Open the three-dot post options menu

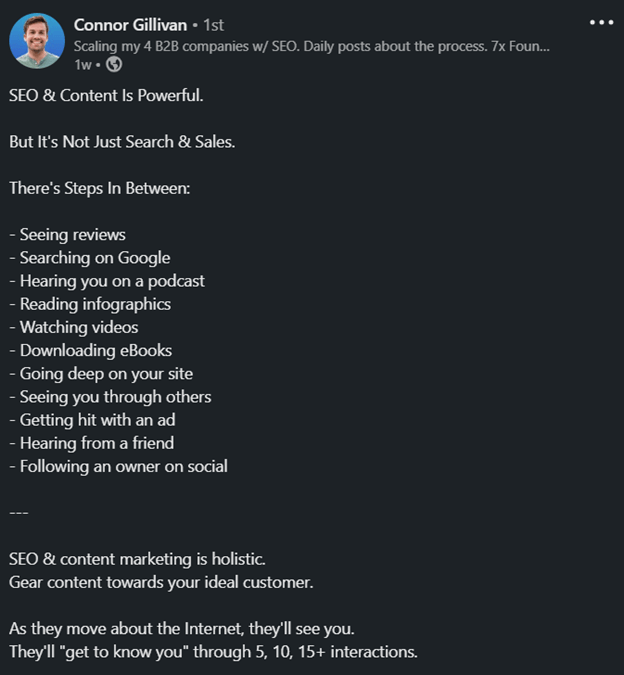click(x=601, y=22)
